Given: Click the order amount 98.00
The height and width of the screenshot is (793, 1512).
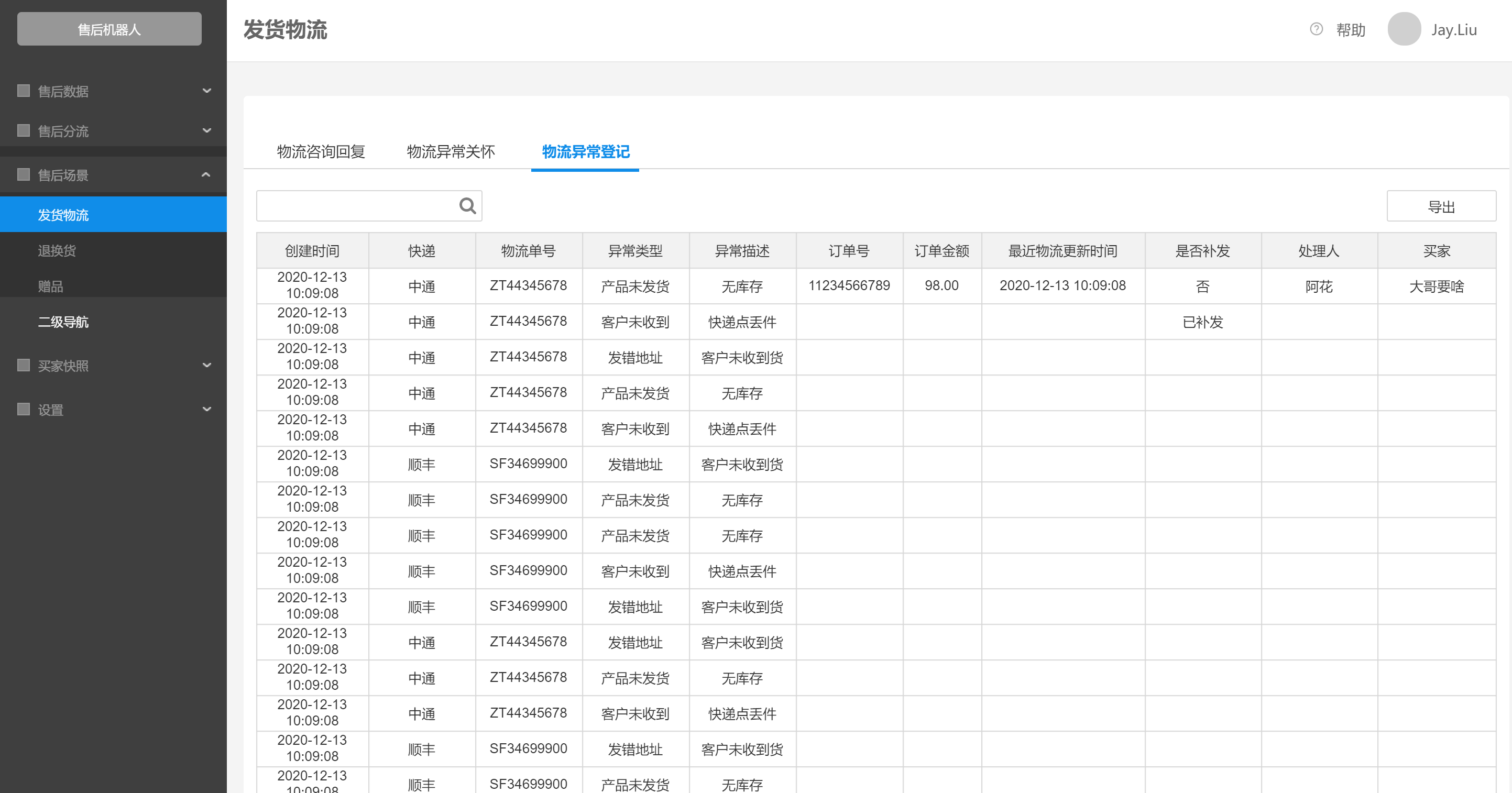Looking at the screenshot, I should click(941, 285).
